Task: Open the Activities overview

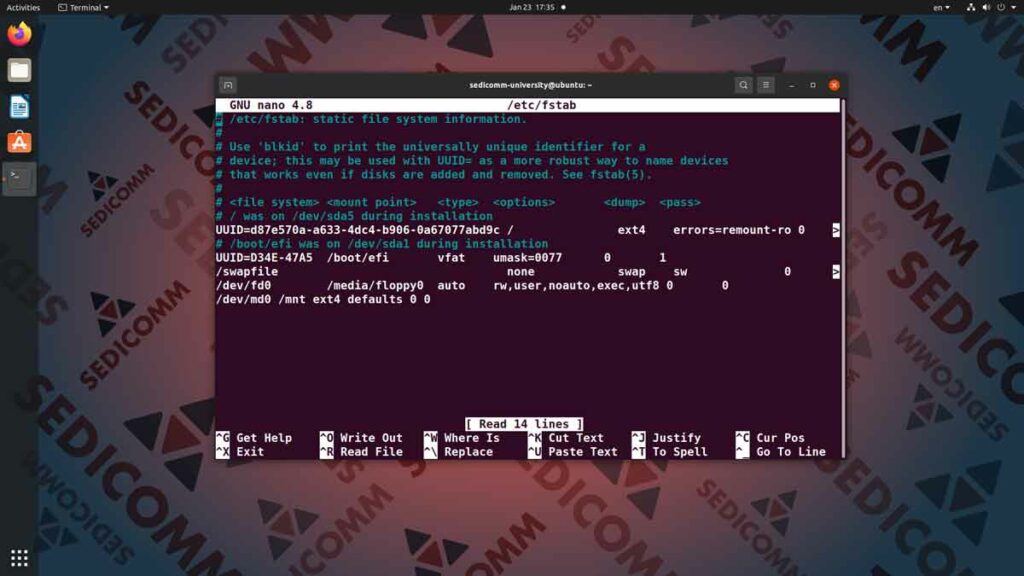Action: (x=23, y=7)
